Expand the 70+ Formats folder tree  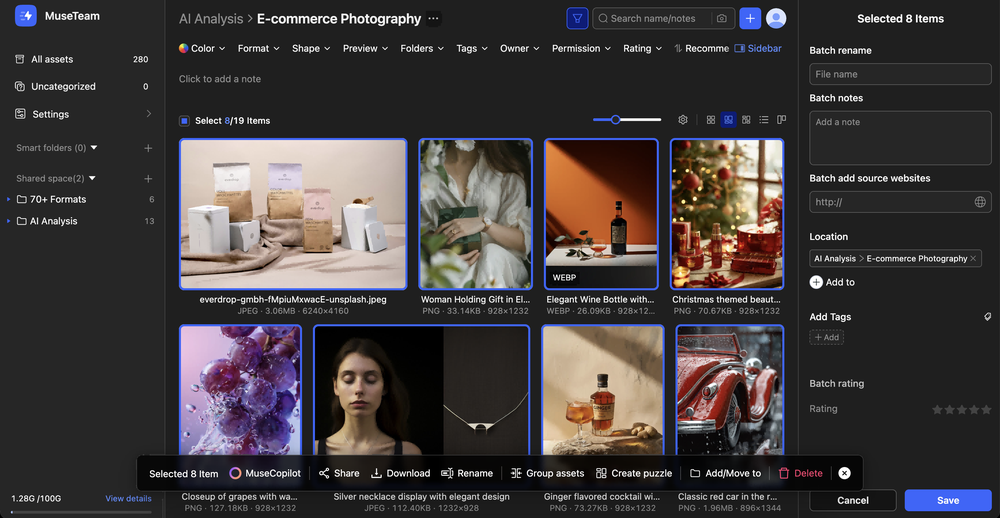pyautogui.click(x=9, y=199)
